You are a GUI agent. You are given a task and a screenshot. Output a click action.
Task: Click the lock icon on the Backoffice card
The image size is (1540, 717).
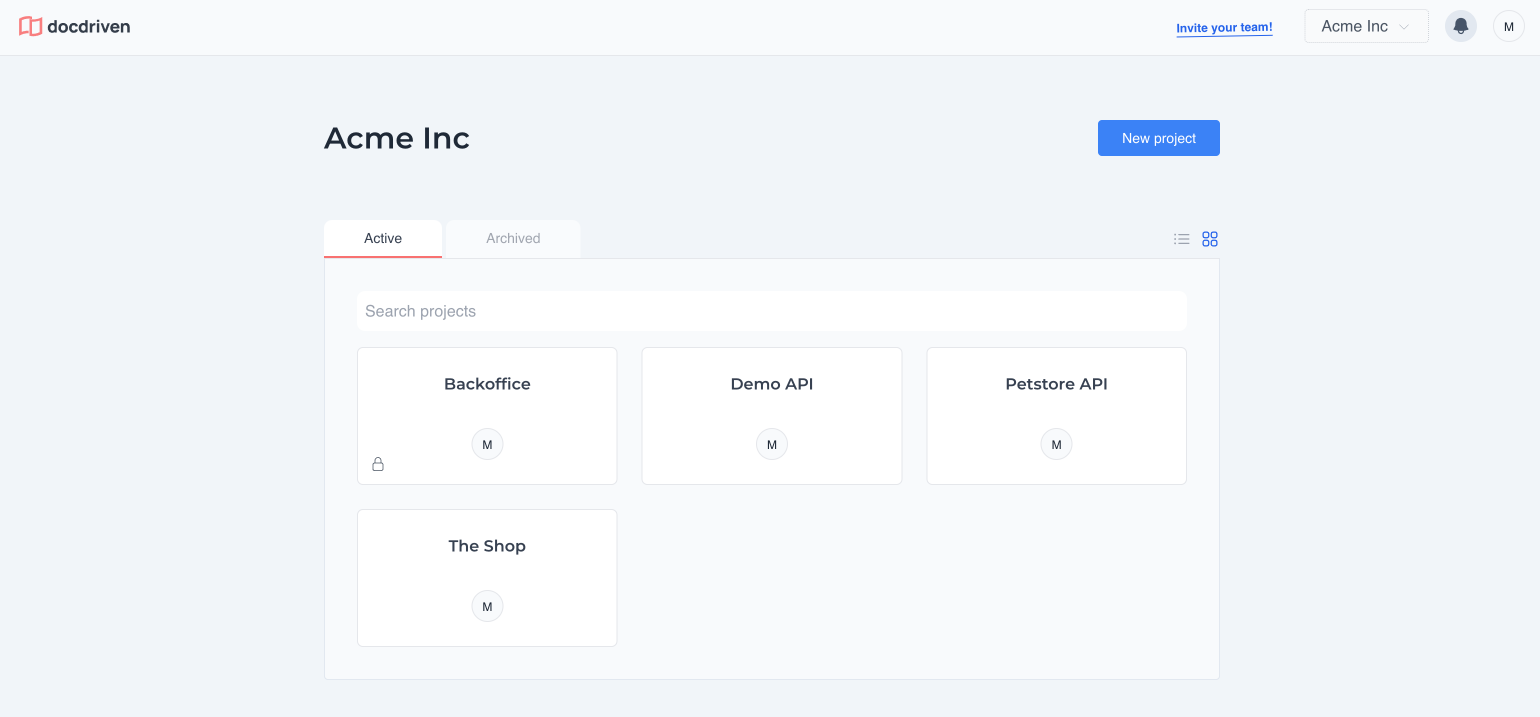pyautogui.click(x=378, y=463)
